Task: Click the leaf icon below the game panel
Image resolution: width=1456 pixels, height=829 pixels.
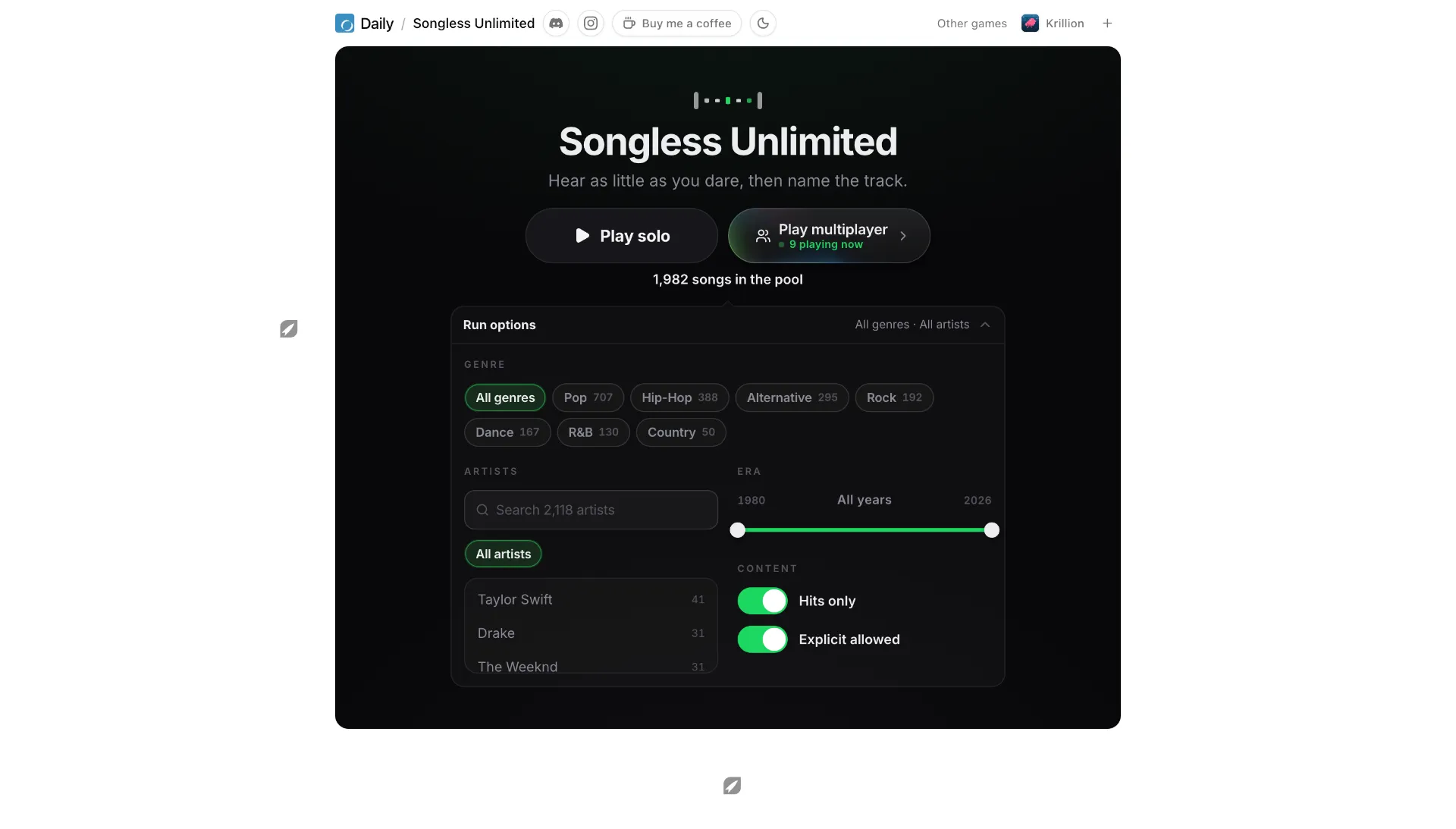Action: (732, 786)
